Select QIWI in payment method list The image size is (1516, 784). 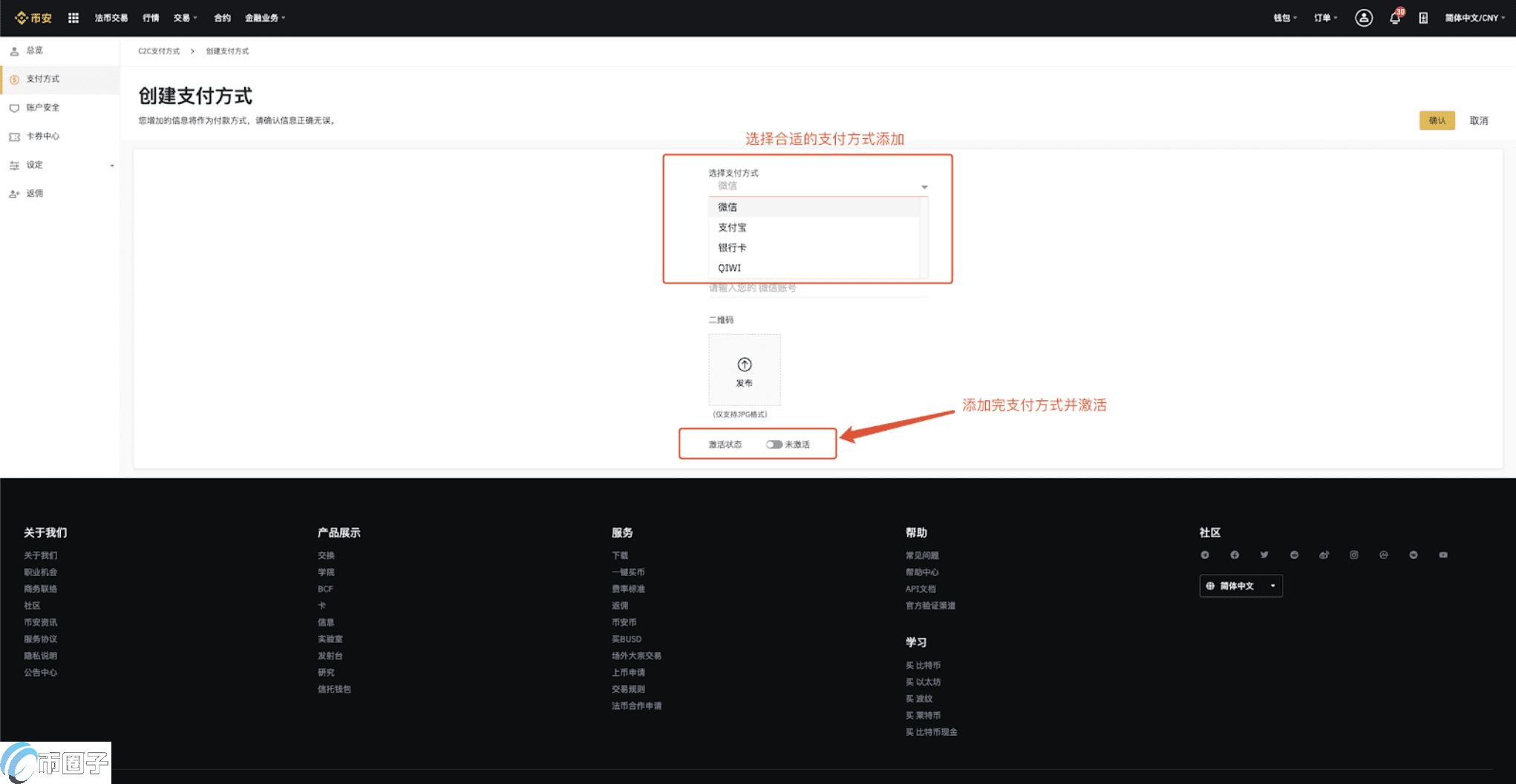tap(814, 268)
